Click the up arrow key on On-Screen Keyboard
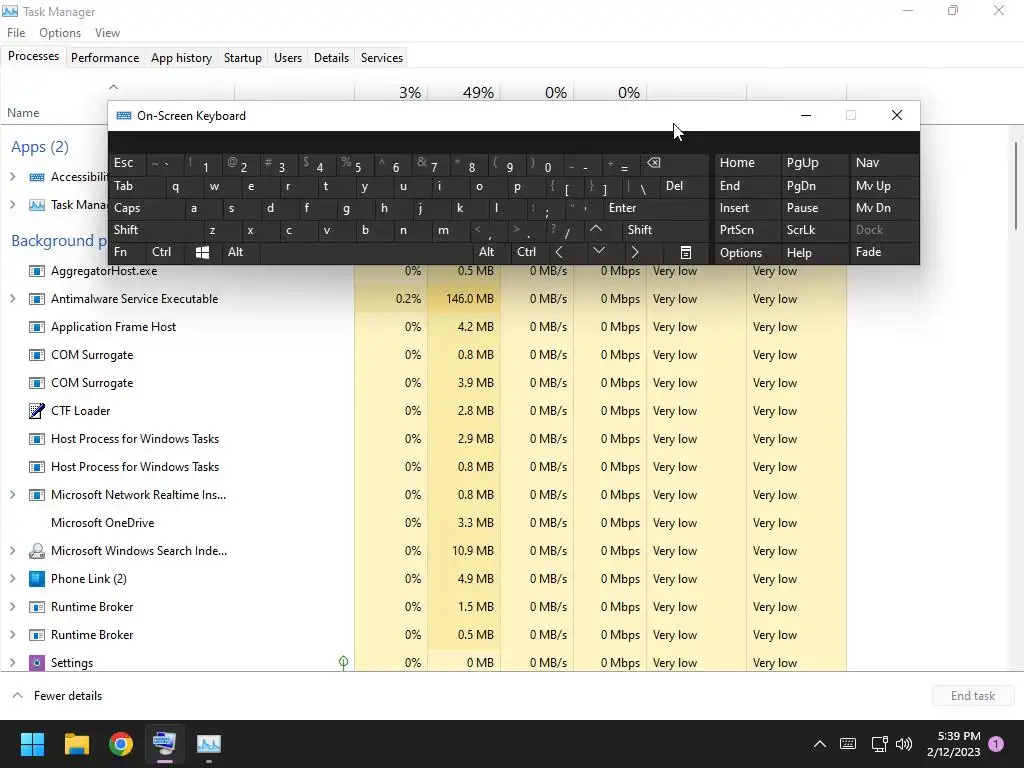1024x768 pixels. (596, 229)
